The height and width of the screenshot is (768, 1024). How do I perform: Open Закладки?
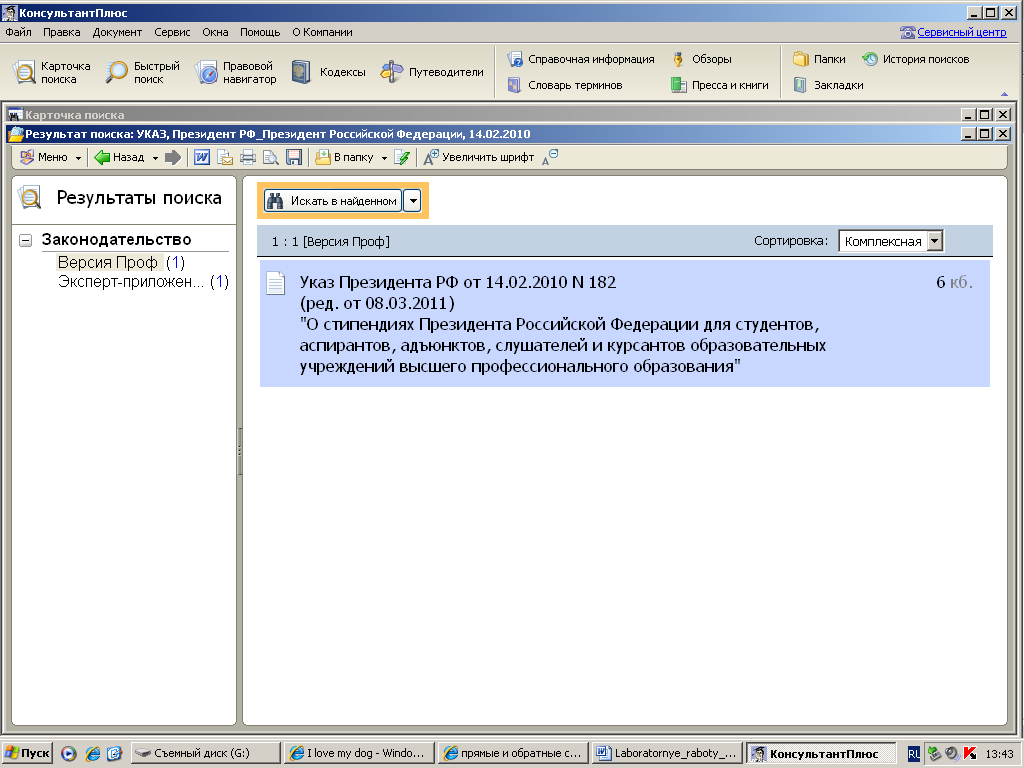(x=828, y=85)
